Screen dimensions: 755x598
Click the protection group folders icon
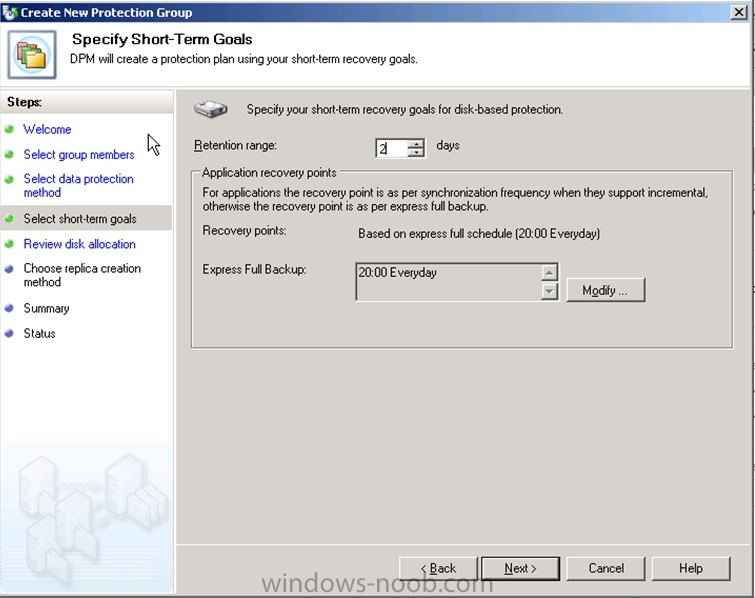point(32,54)
